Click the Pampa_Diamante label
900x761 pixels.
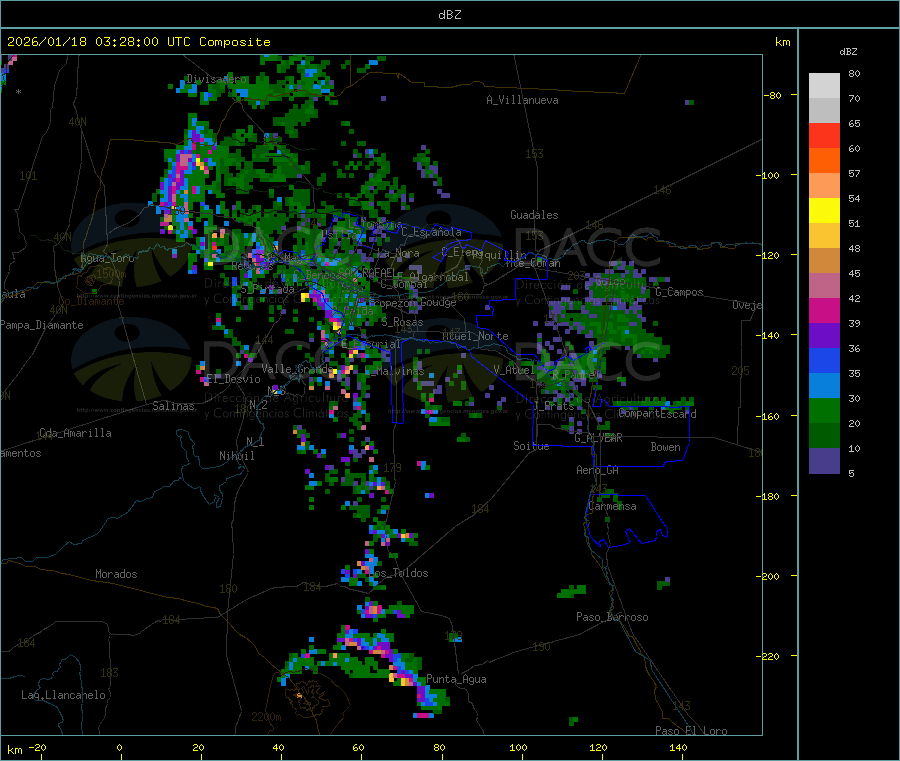pyautogui.click(x=41, y=325)
